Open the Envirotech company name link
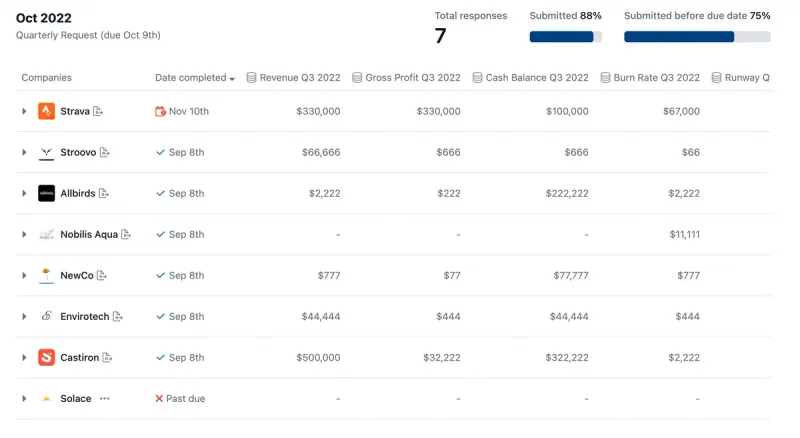This screenshot has height=438, width=800. (x=85, y=317)
